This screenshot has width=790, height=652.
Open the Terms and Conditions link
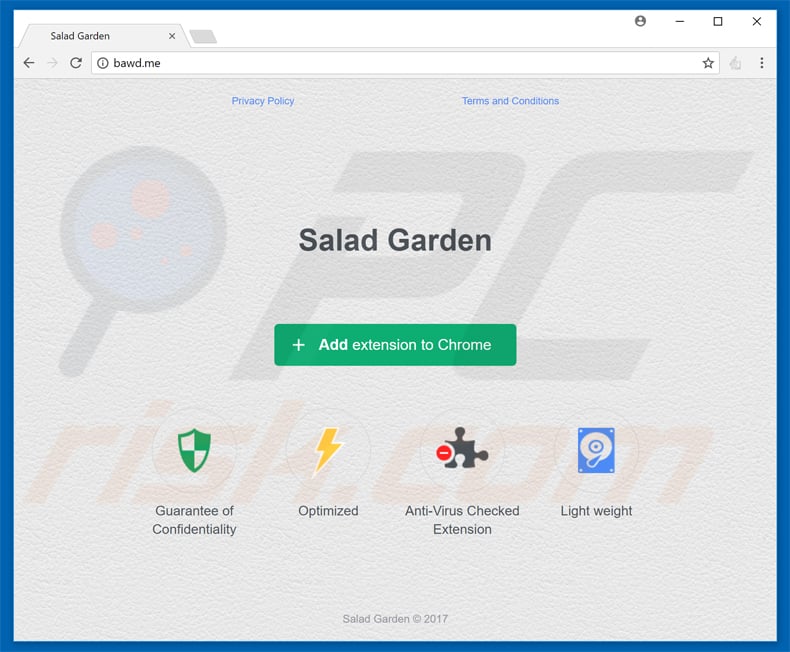coord(510,101)
